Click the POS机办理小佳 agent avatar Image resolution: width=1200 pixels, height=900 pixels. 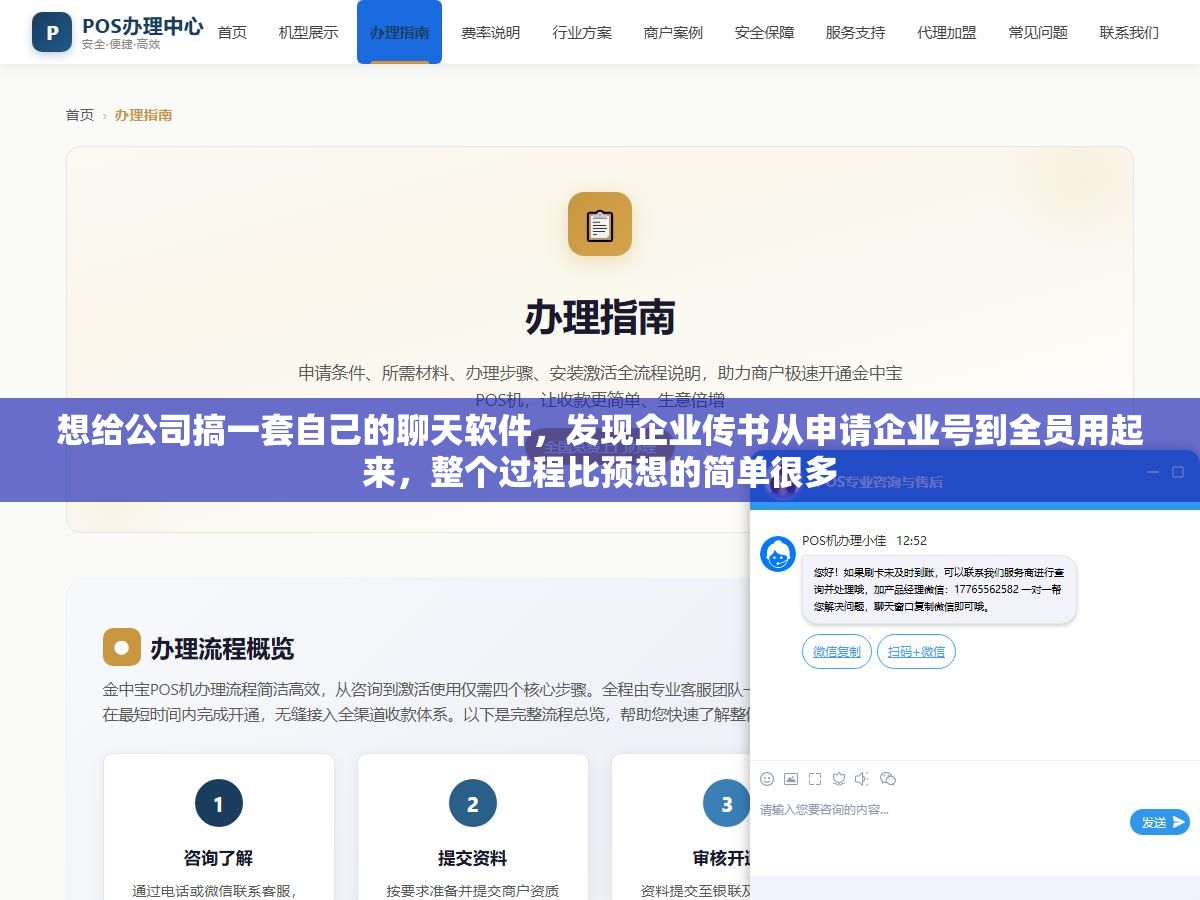pos(778,554)
